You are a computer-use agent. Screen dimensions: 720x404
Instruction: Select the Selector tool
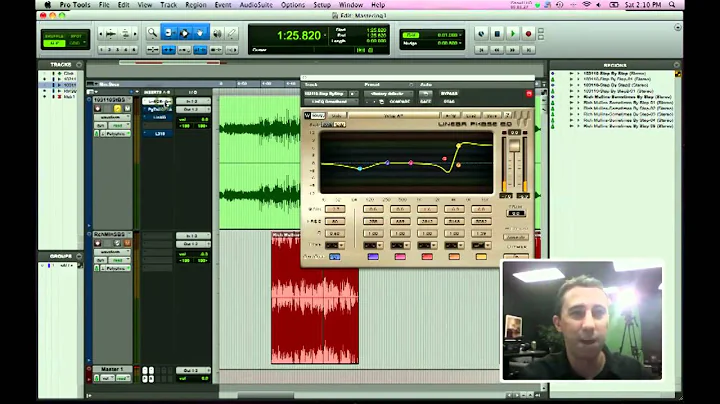(x=185, y=34)
